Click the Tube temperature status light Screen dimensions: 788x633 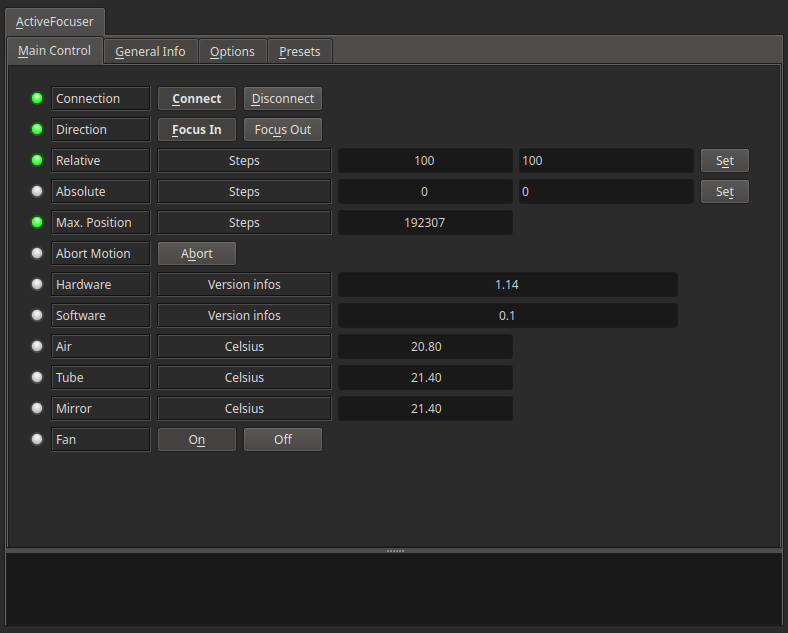[37, 377]
